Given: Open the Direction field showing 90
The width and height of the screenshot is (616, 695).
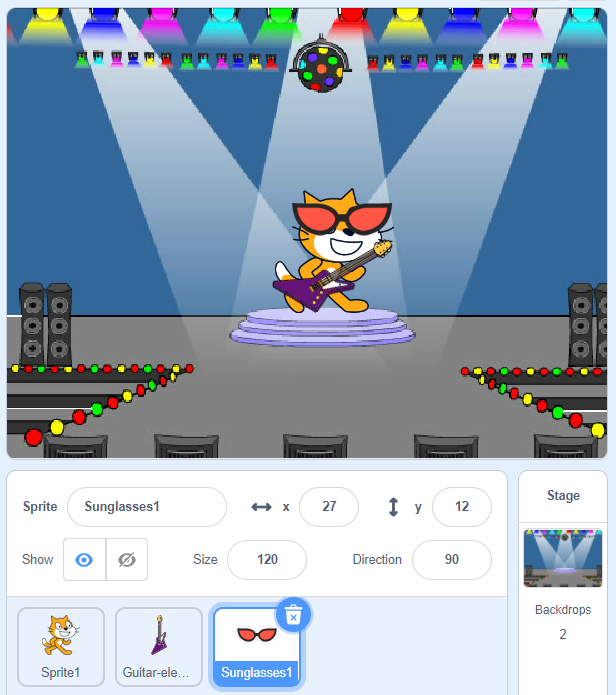Looking at the screenshot, I should (452, 559).
